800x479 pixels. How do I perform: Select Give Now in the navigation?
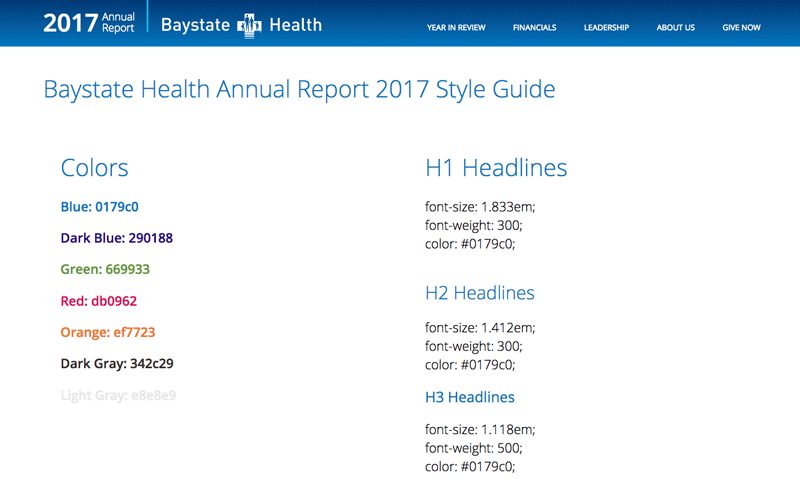coord(741,28)
